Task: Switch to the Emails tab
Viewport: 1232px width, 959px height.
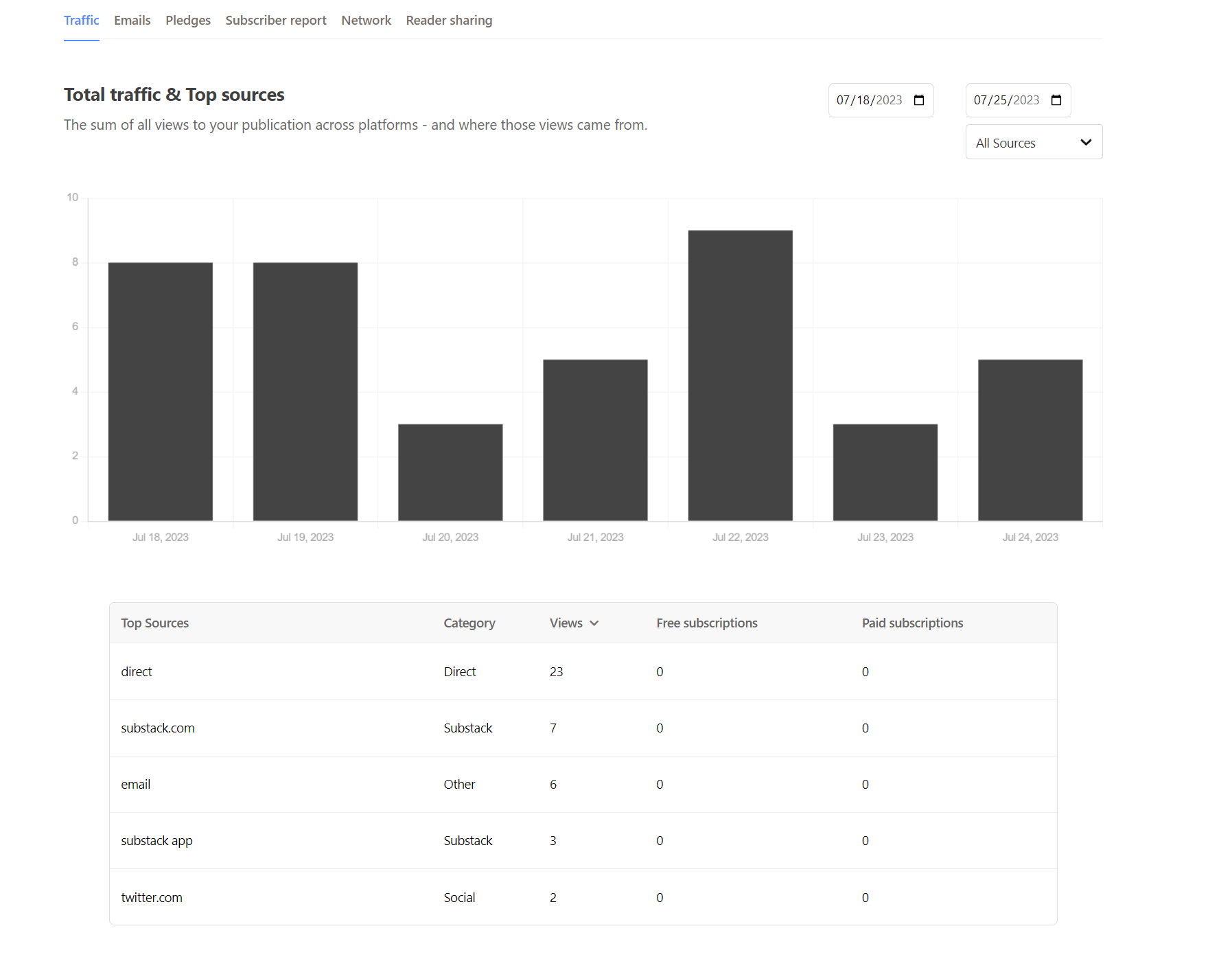Action: pos(132,21)
